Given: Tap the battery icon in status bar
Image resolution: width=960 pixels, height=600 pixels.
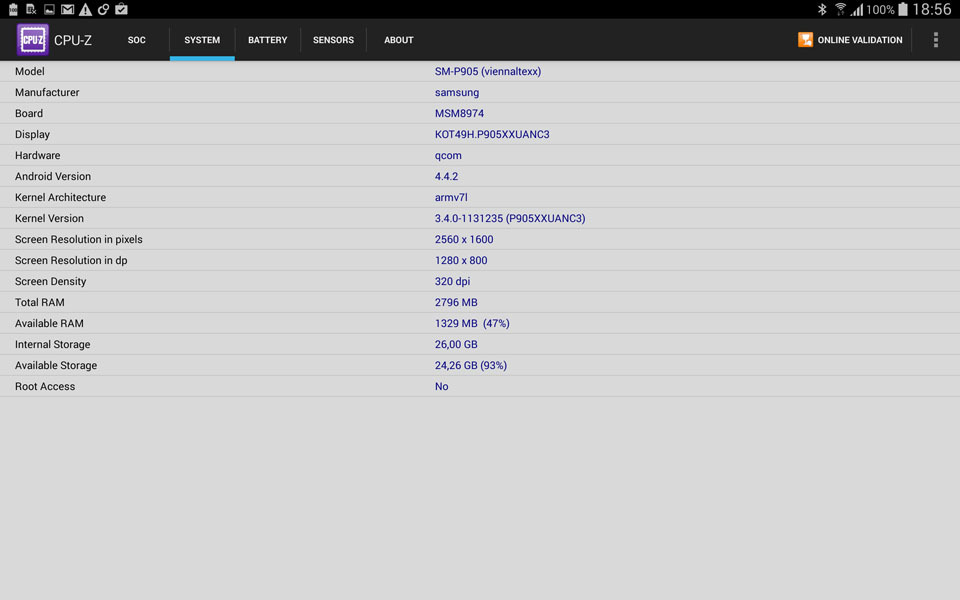Looking at the screenshot, I should [x=902, y=9].
